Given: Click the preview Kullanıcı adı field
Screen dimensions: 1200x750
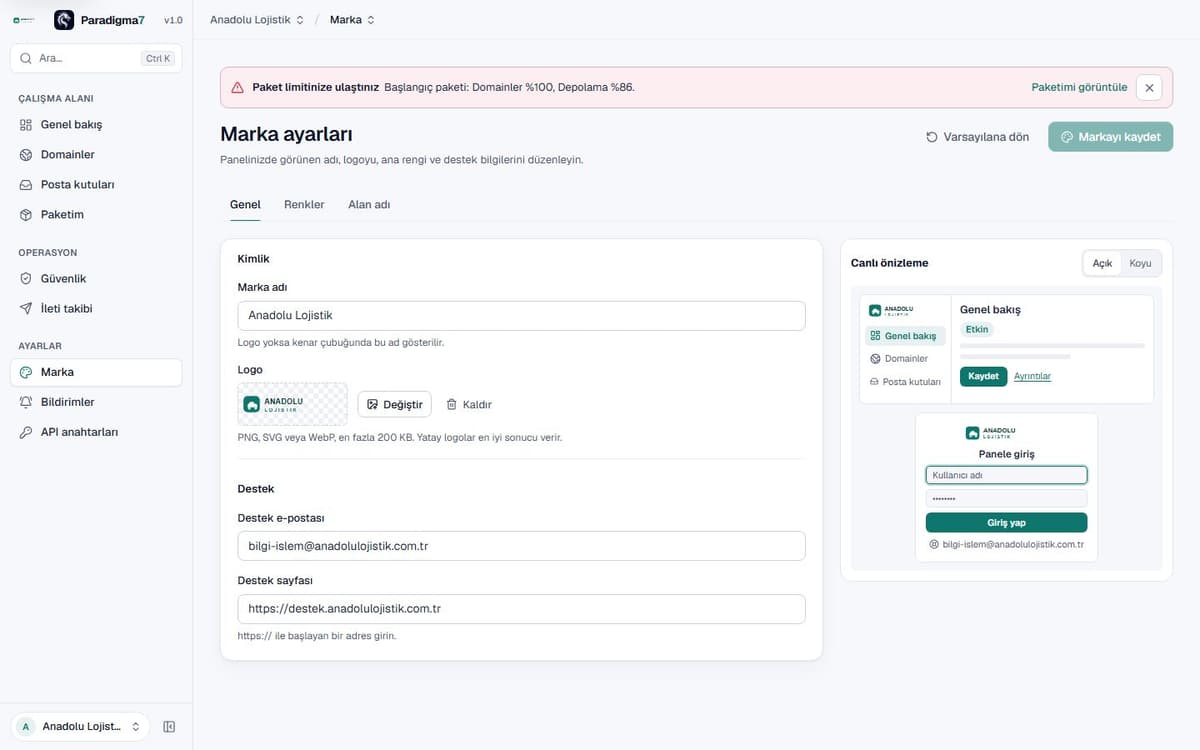Looking at the screenshot, I should point(1006,475).
